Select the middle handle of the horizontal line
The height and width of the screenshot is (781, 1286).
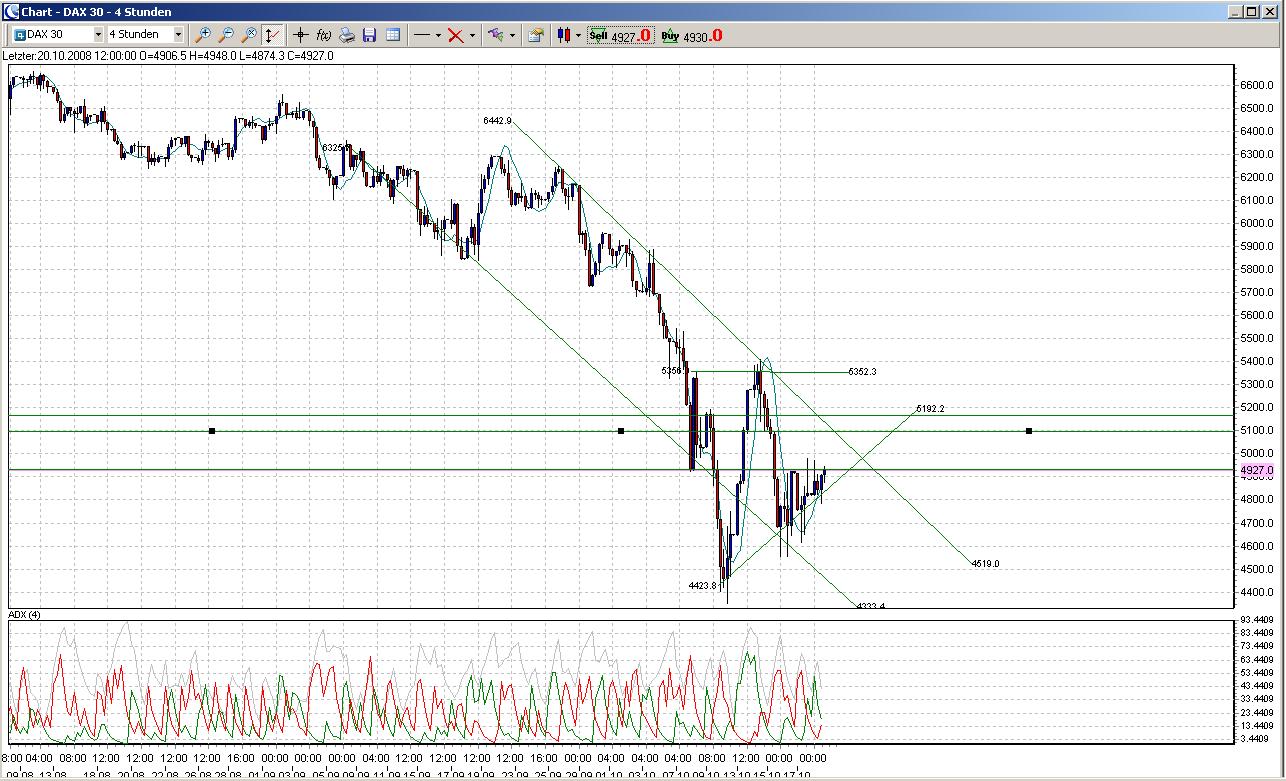[x=621, y=431]
